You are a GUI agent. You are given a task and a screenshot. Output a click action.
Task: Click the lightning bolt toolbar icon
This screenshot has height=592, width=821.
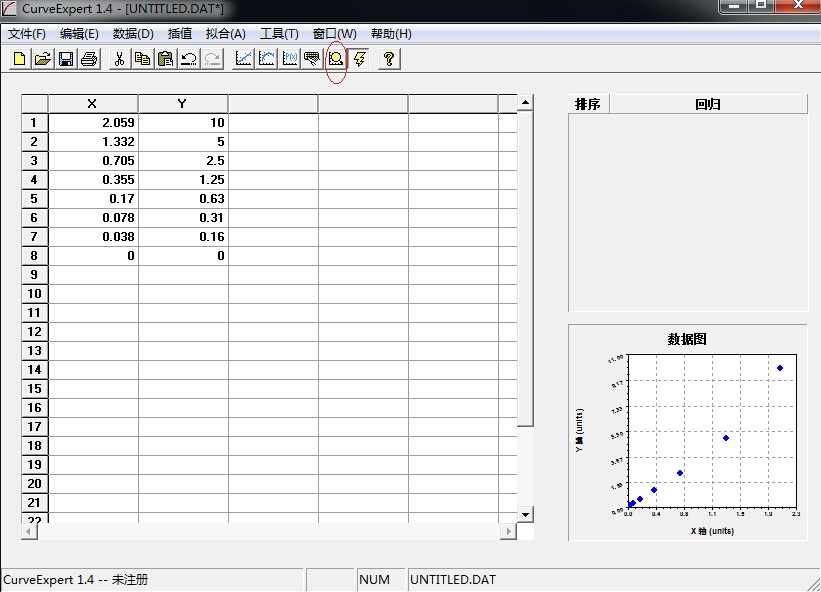(359, 59)
